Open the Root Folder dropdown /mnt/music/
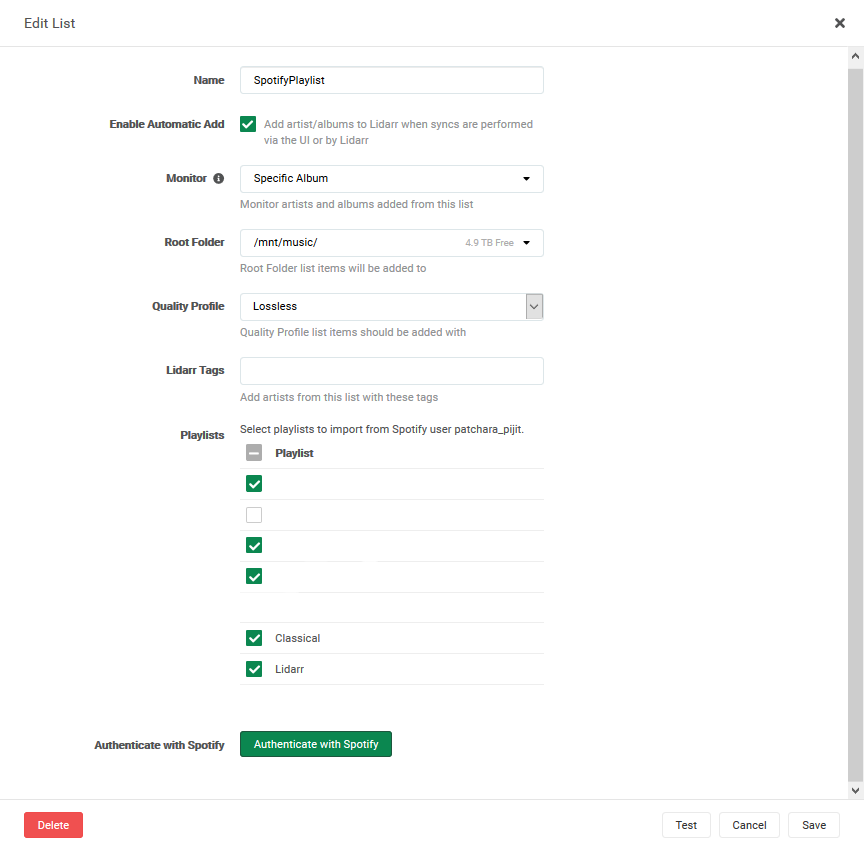The width and height of the screenshot is (864, 843). point(392,242)
